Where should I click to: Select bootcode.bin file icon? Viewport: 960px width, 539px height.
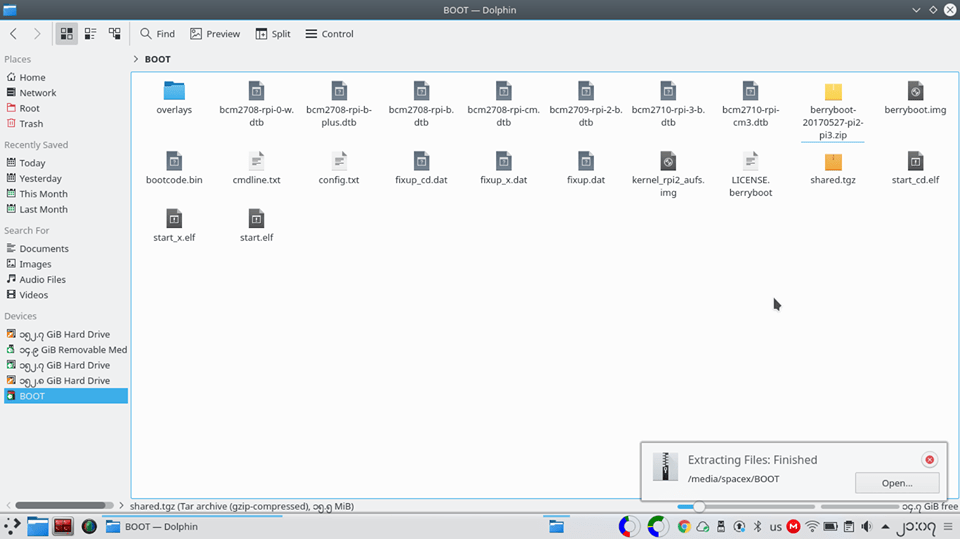coord(174,161)
